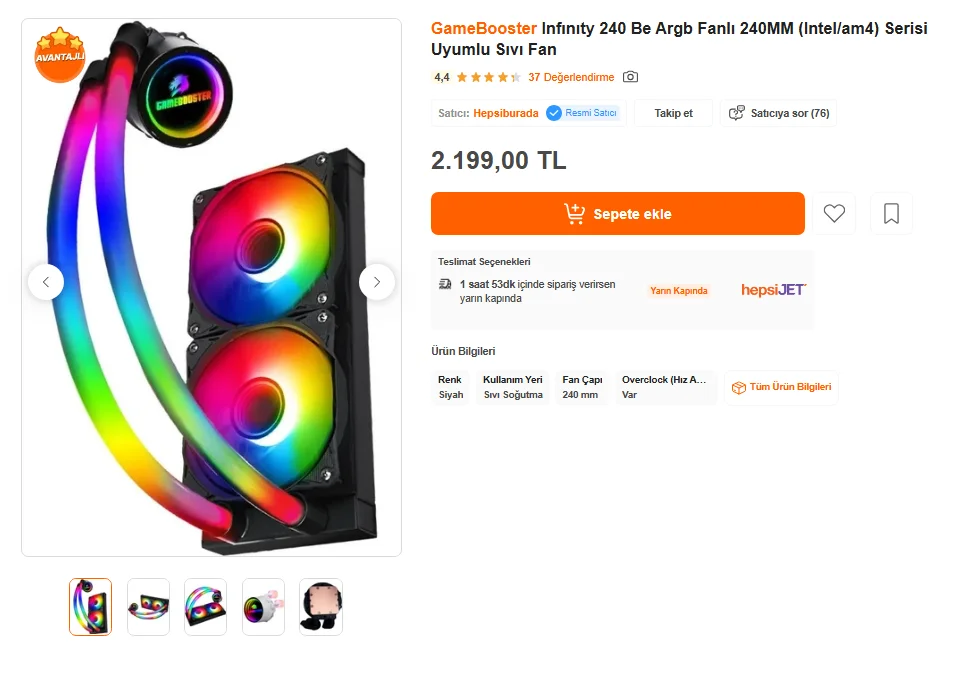Click the heart favorite icon

tap(834, 213)
